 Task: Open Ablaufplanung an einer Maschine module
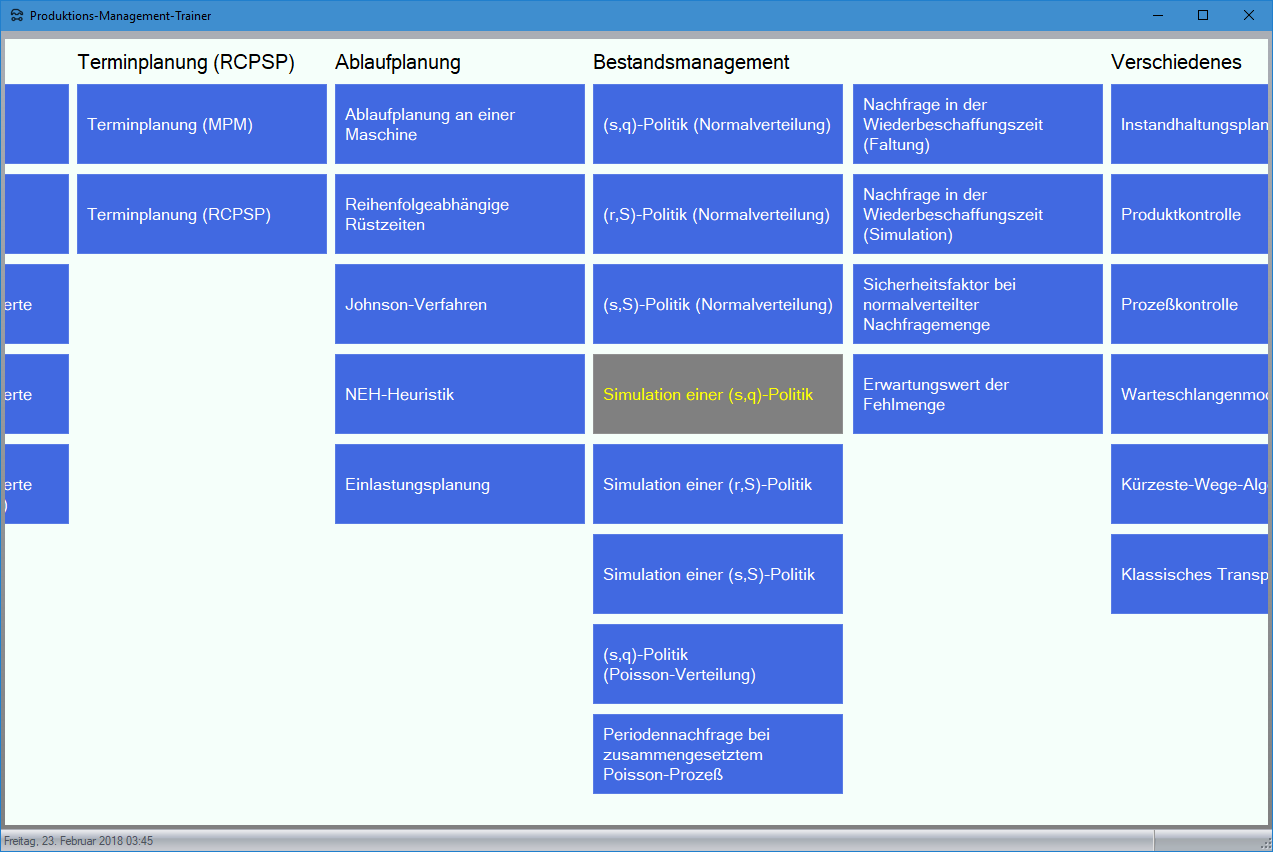pyautogui.click(x=459, y=124)
